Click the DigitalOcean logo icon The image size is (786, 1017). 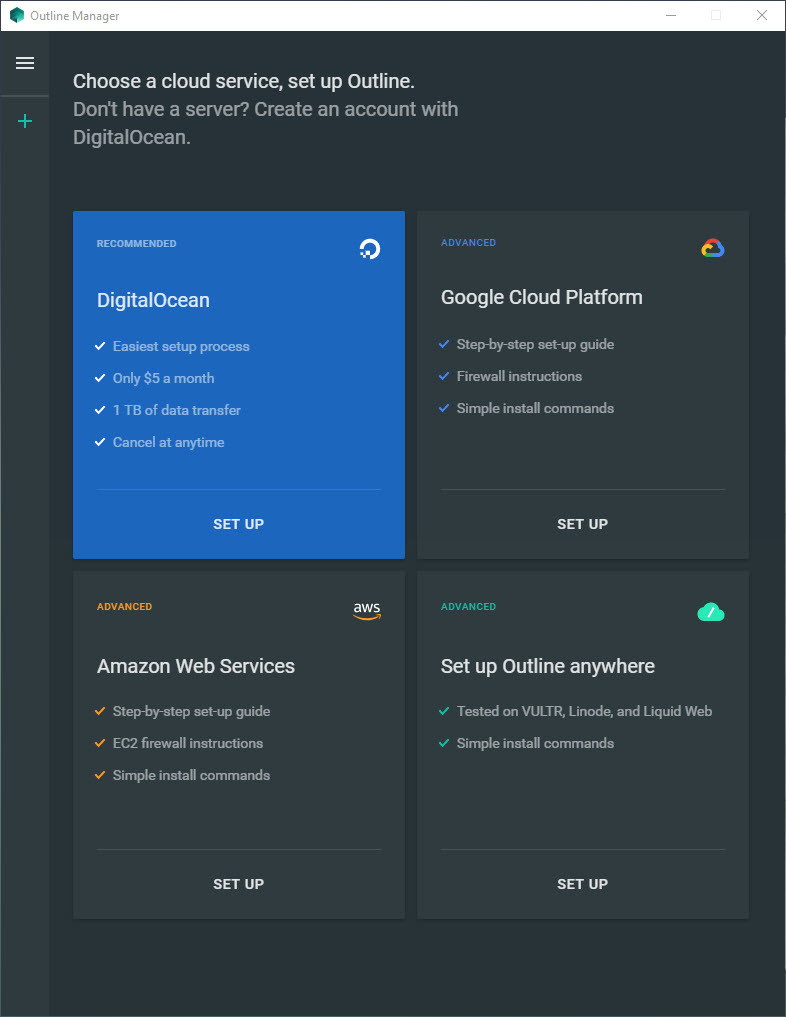click(370, 248)
